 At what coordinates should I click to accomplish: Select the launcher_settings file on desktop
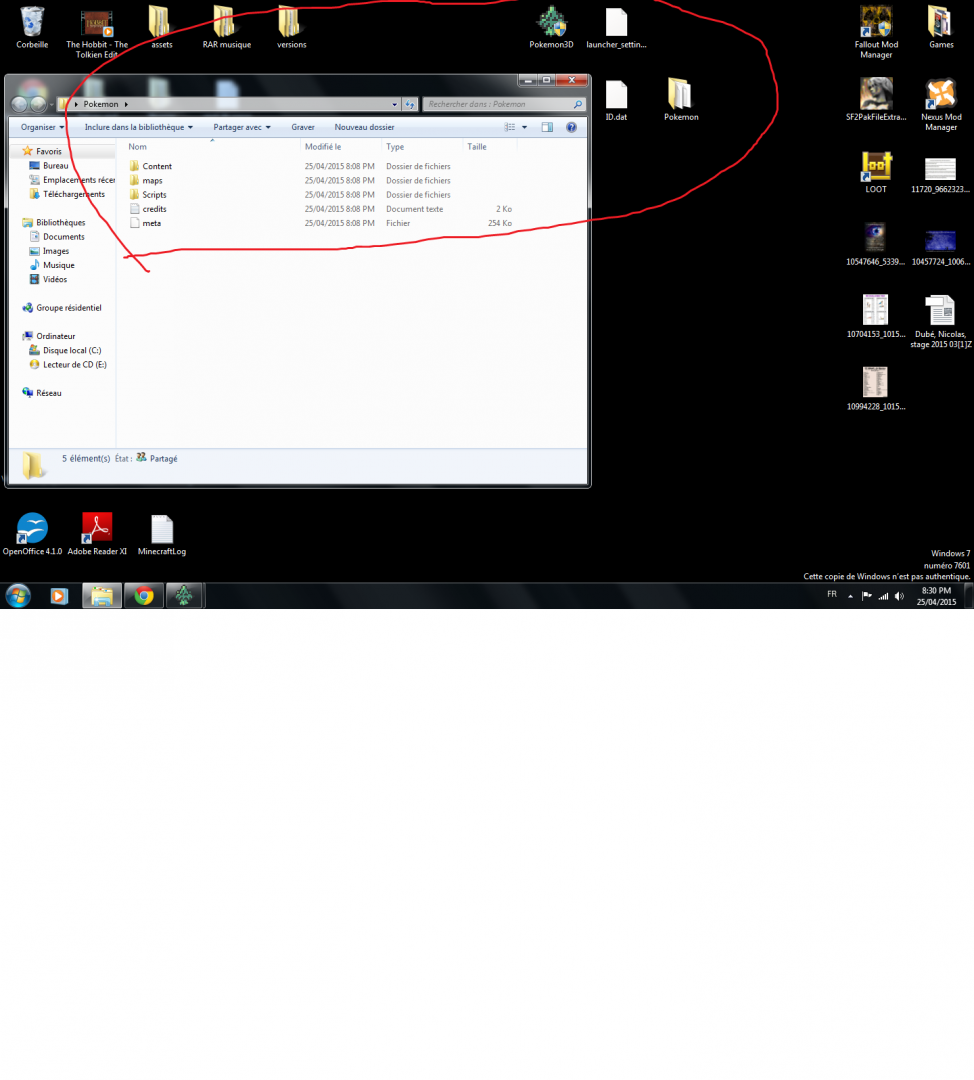[x=616, y=28]
